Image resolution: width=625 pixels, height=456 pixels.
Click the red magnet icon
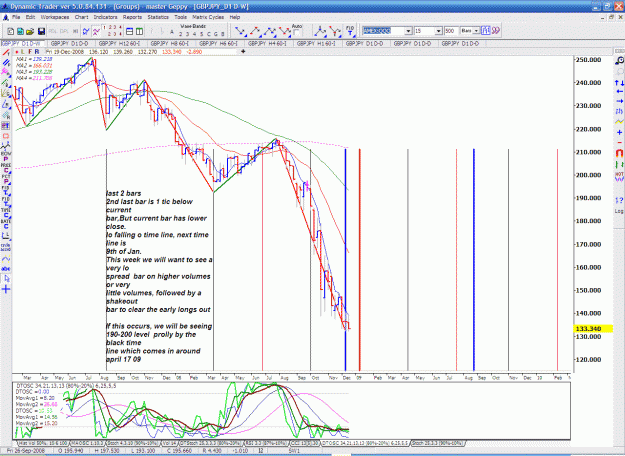click(x=619, y=153)
